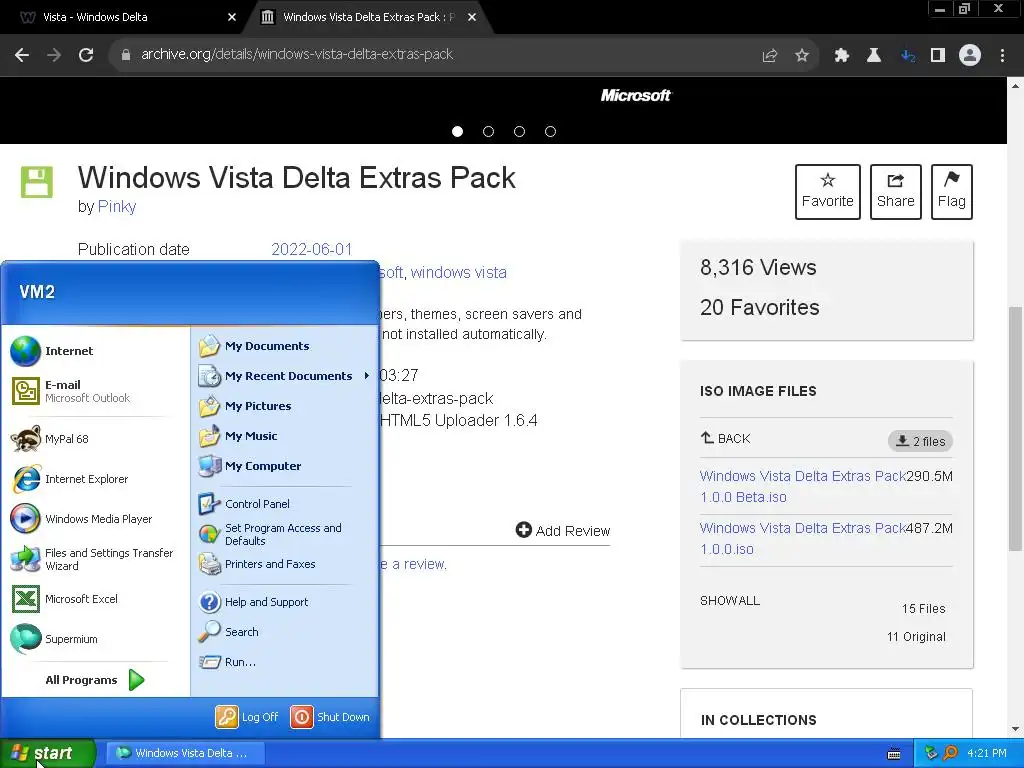Open the Chrome Labs flask icon

(874, 56)
